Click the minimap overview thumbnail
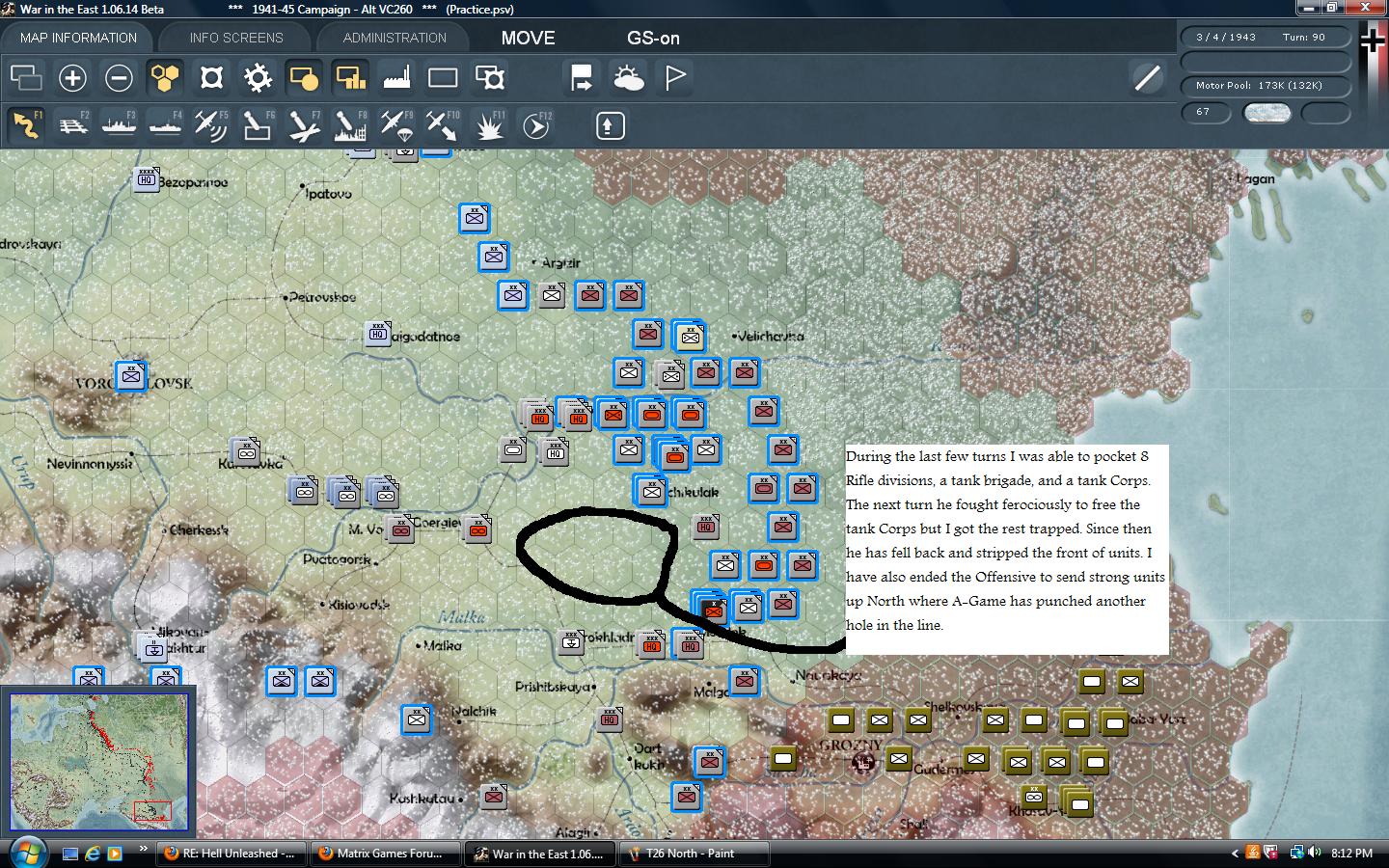This screenshot has width=1389, height=868. [x=98, y=761]
